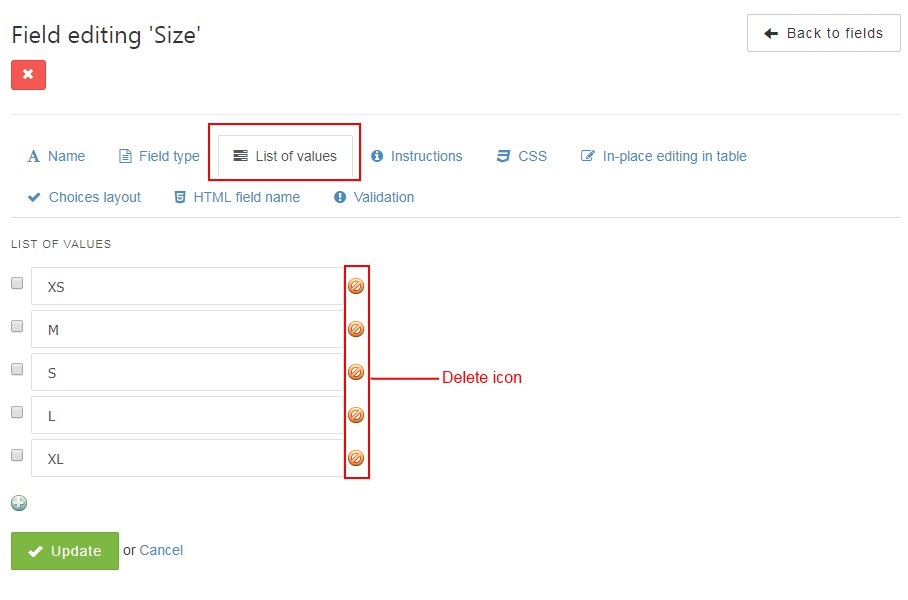The width and height of the screenshot is (908, 600).
Task: Select the Choices layout tab
Action: [85, 197]
